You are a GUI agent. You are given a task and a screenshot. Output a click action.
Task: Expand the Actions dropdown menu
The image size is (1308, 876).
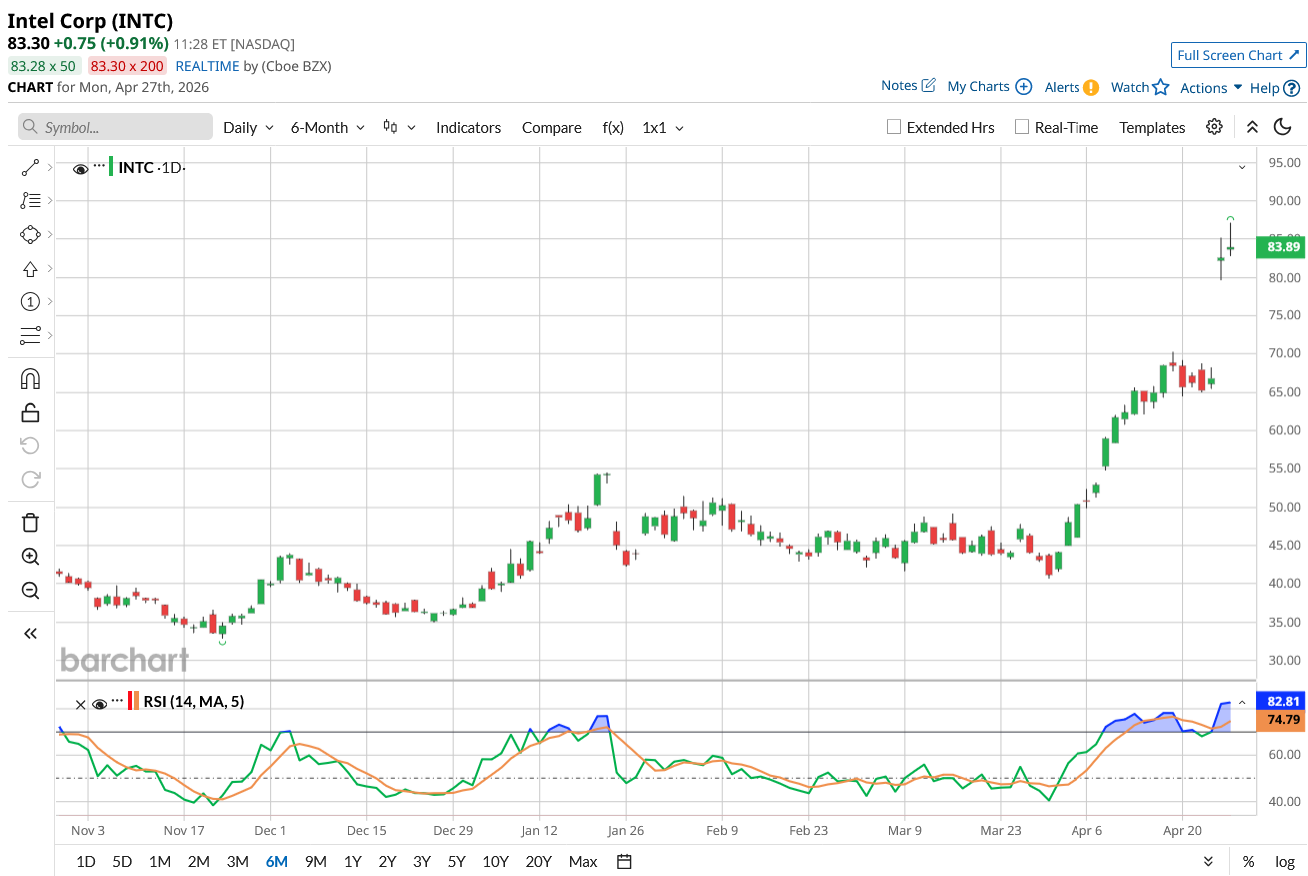(1211, 88)
